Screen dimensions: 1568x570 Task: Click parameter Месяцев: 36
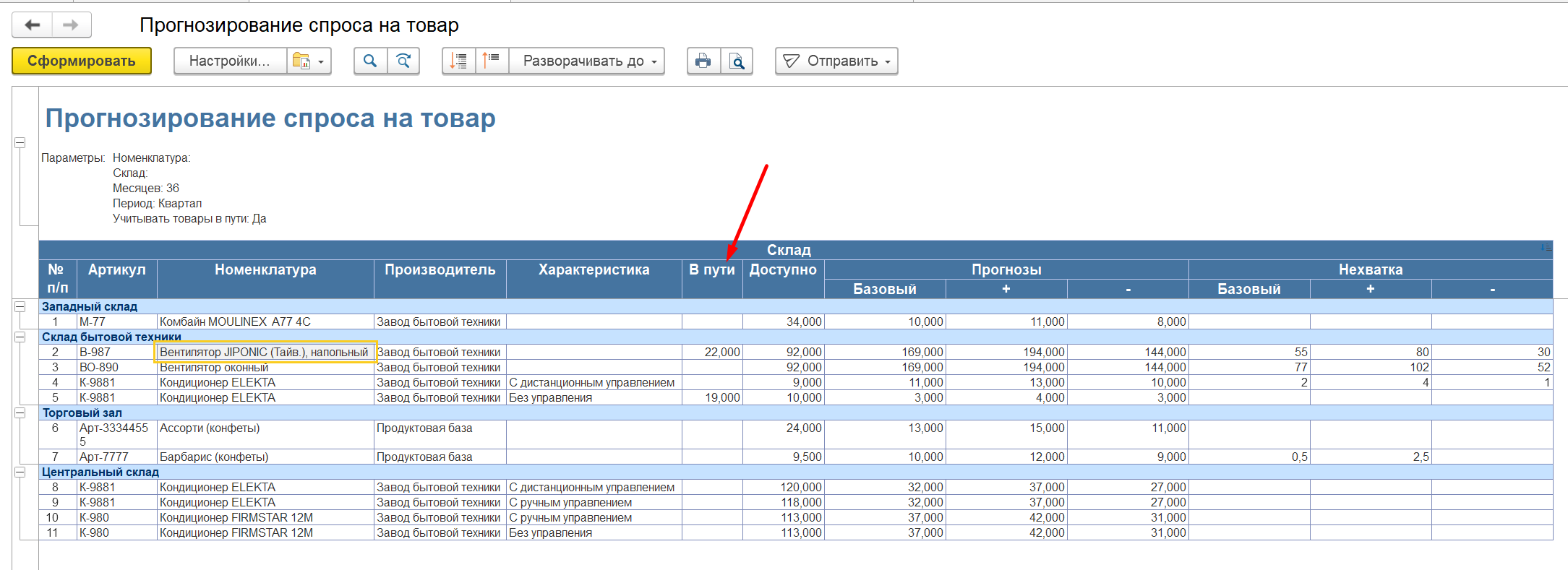145,188
